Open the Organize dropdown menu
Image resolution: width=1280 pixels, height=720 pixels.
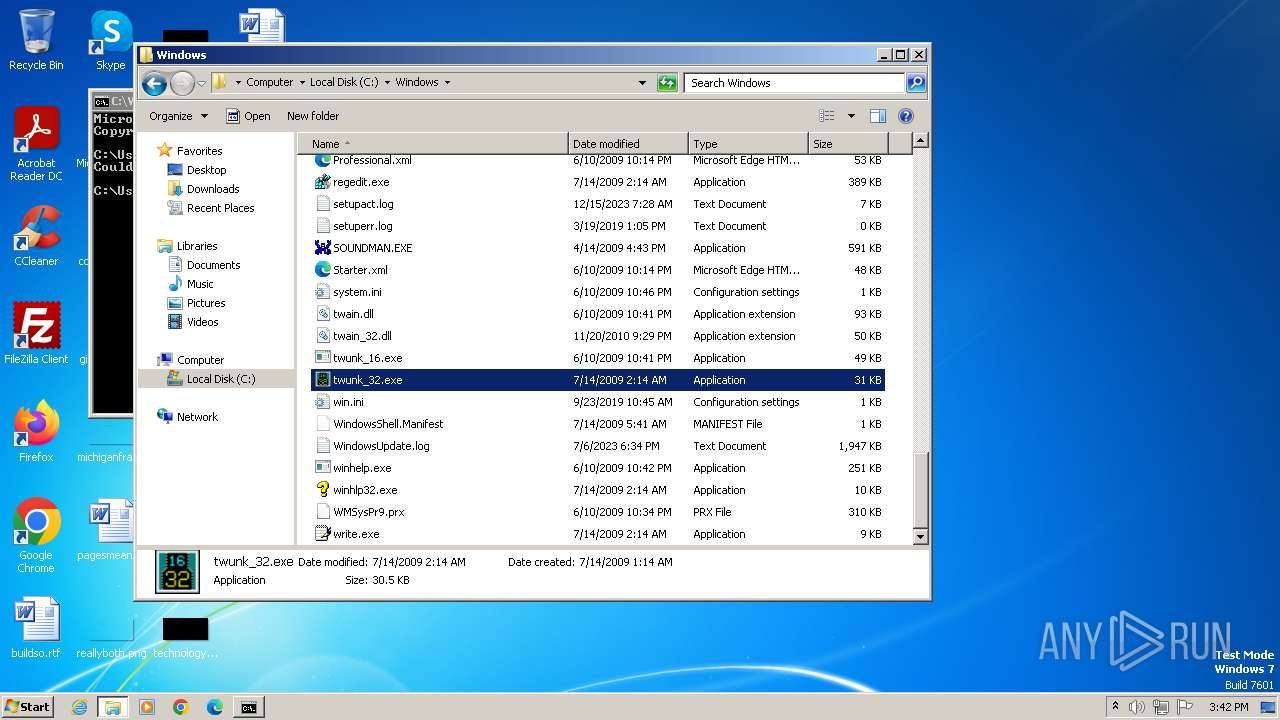point(178,116)
